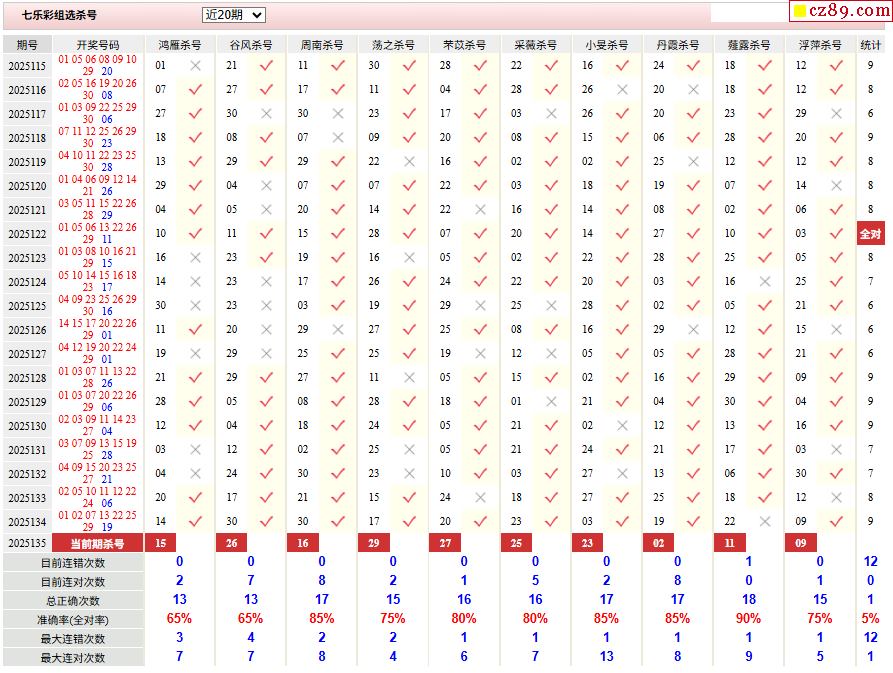Screen dimensions: 893x673
Task: Click the cross mark in 小旻杀号 row 2025116
Action: click(x=622, y=90)
